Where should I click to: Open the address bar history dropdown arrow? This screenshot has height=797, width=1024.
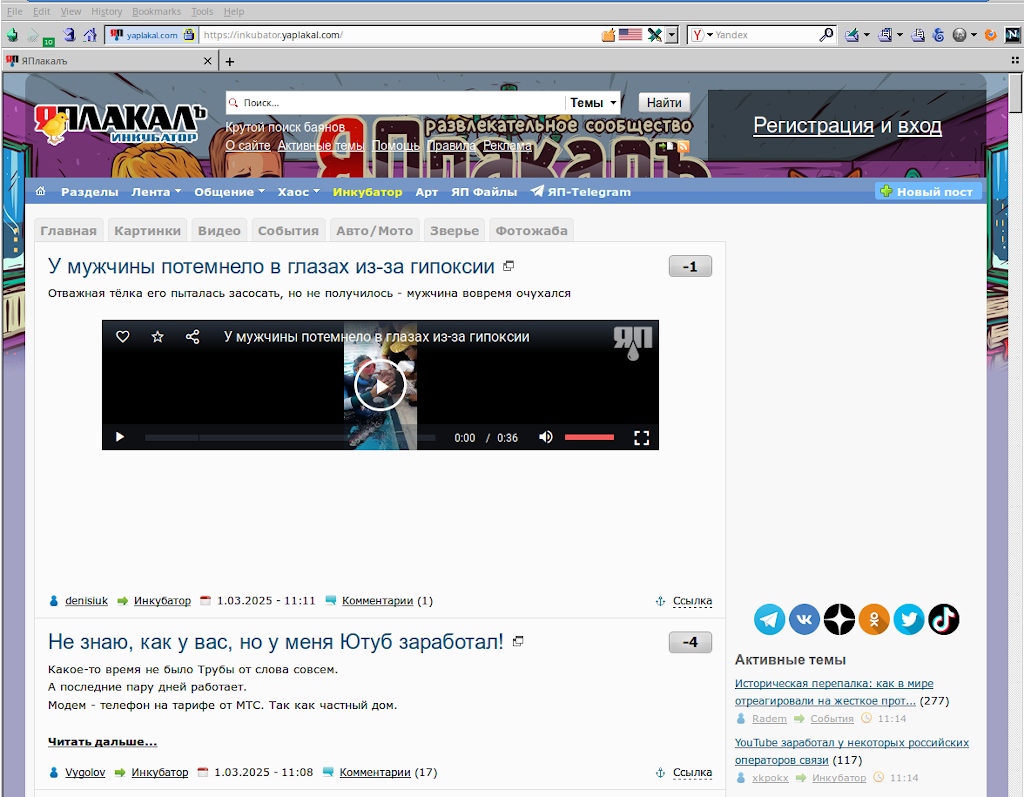click(x=671, y=35)
